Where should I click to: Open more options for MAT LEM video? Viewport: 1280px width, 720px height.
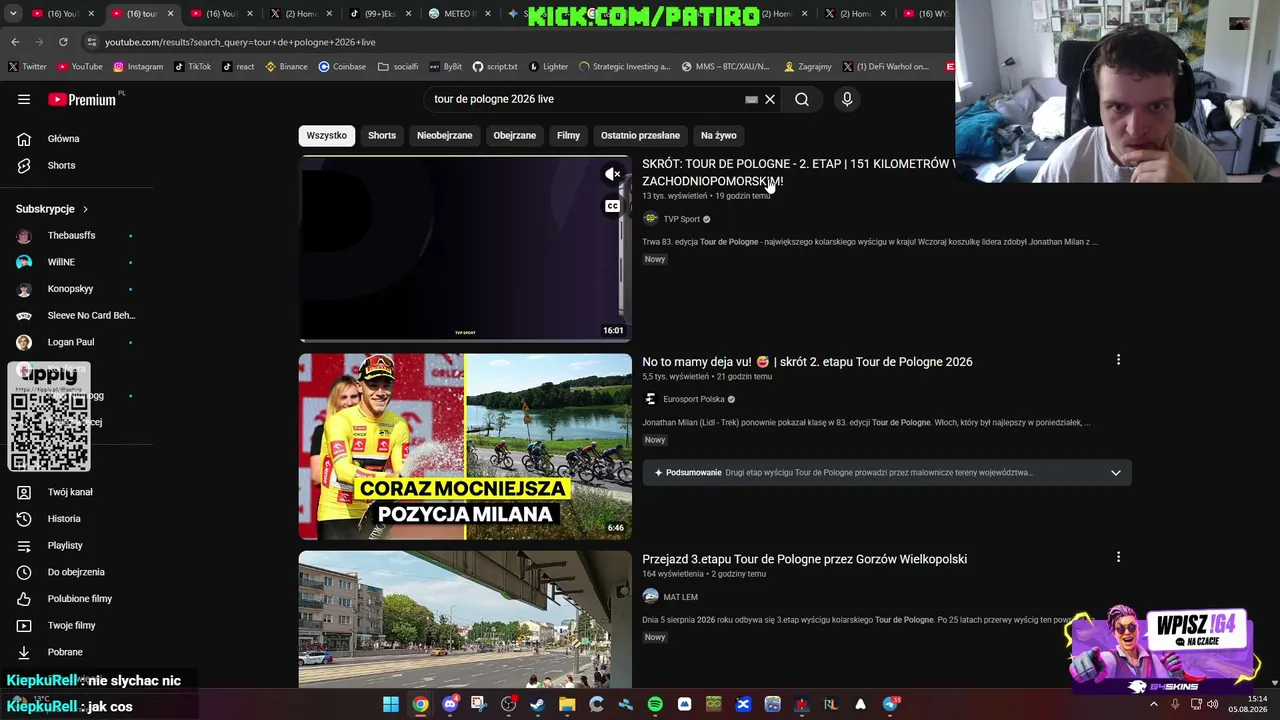point(1118,557)
